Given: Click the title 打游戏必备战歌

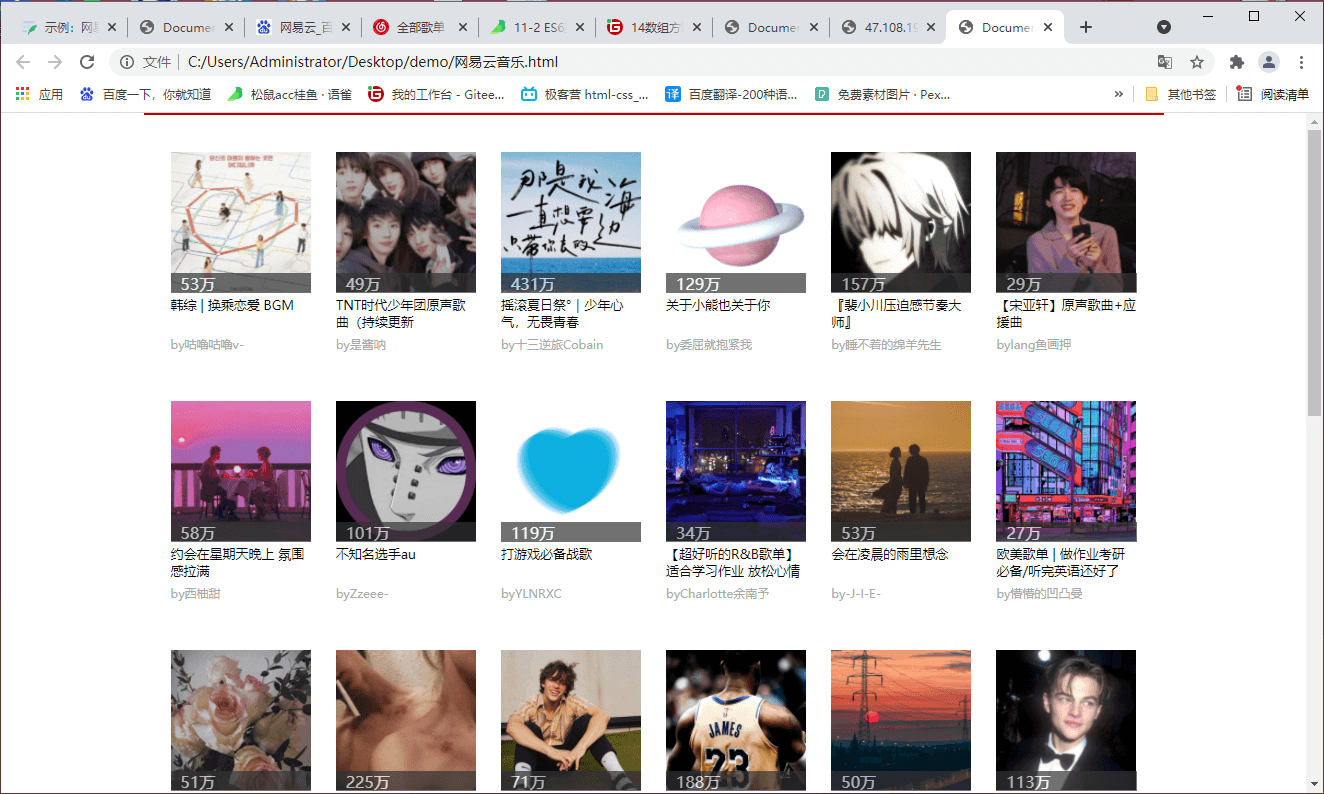Looking at the screenshot, I should 546,554.
